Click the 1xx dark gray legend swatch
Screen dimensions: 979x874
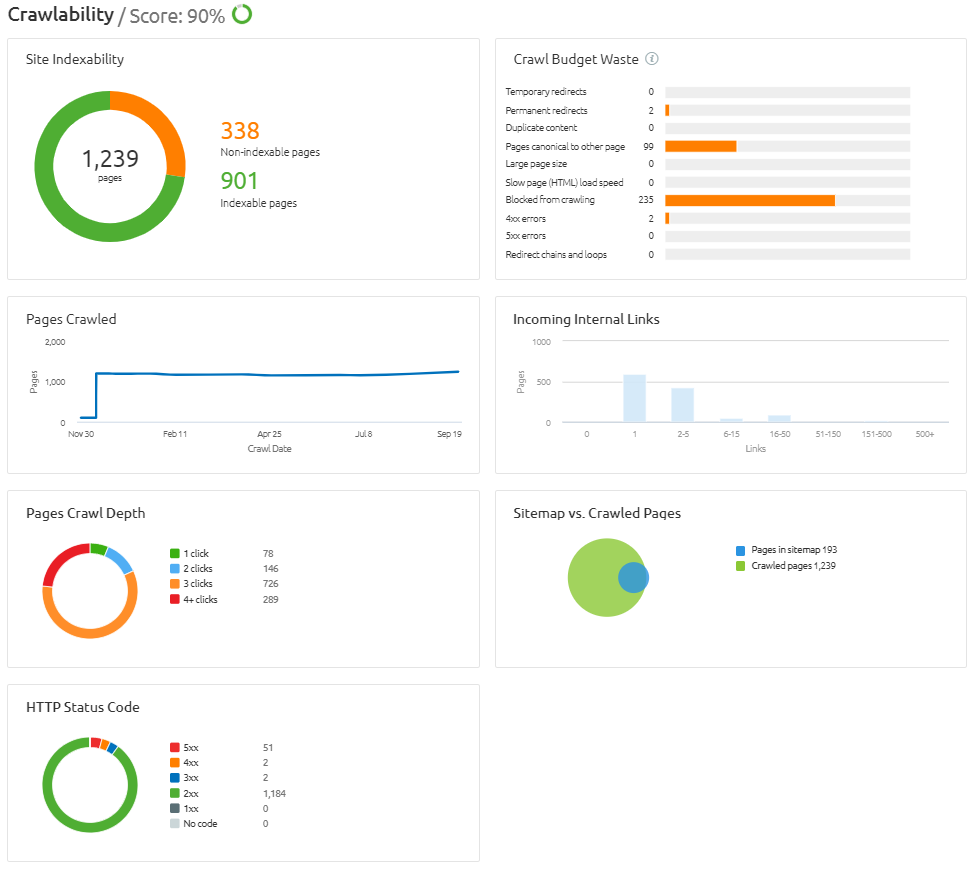pos(175,808)
